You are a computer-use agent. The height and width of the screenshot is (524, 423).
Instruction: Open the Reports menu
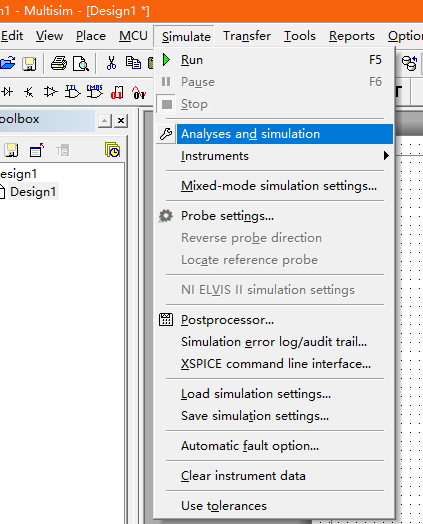[351, 36]
